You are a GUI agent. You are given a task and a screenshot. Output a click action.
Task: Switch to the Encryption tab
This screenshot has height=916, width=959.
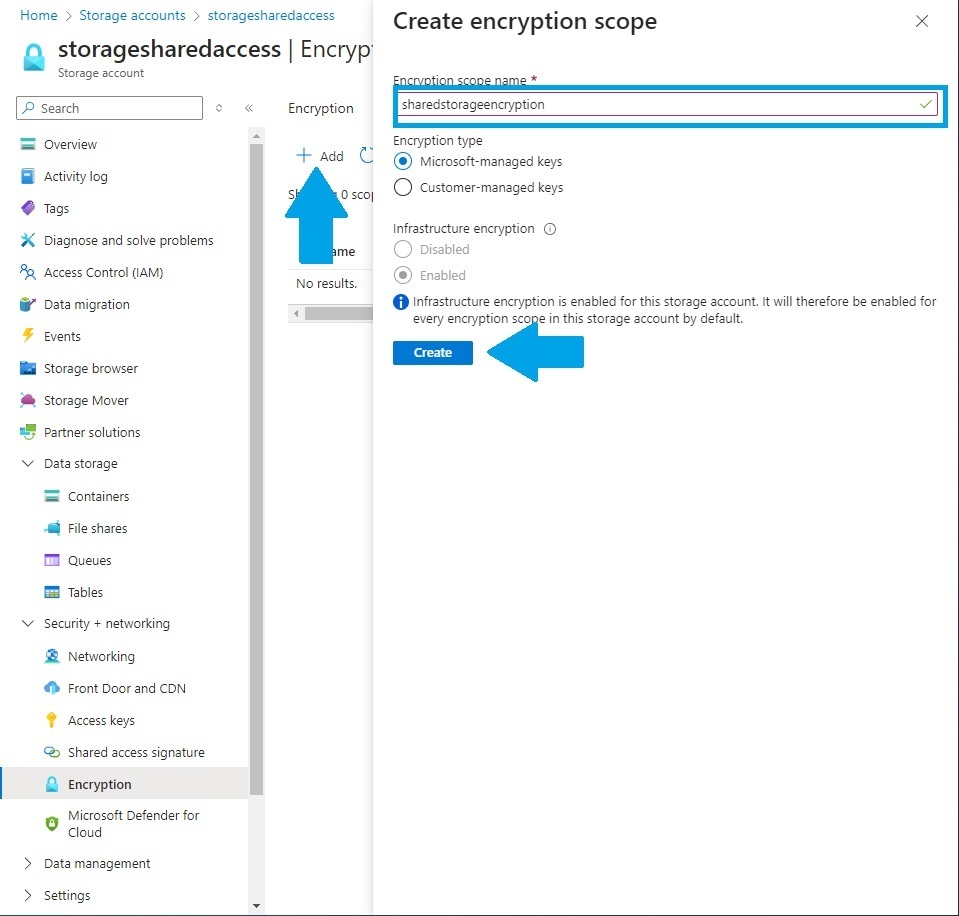pos(320,108)
